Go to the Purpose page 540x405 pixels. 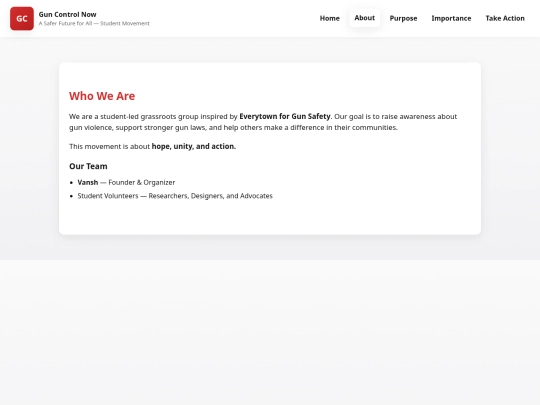click(403, 18)
